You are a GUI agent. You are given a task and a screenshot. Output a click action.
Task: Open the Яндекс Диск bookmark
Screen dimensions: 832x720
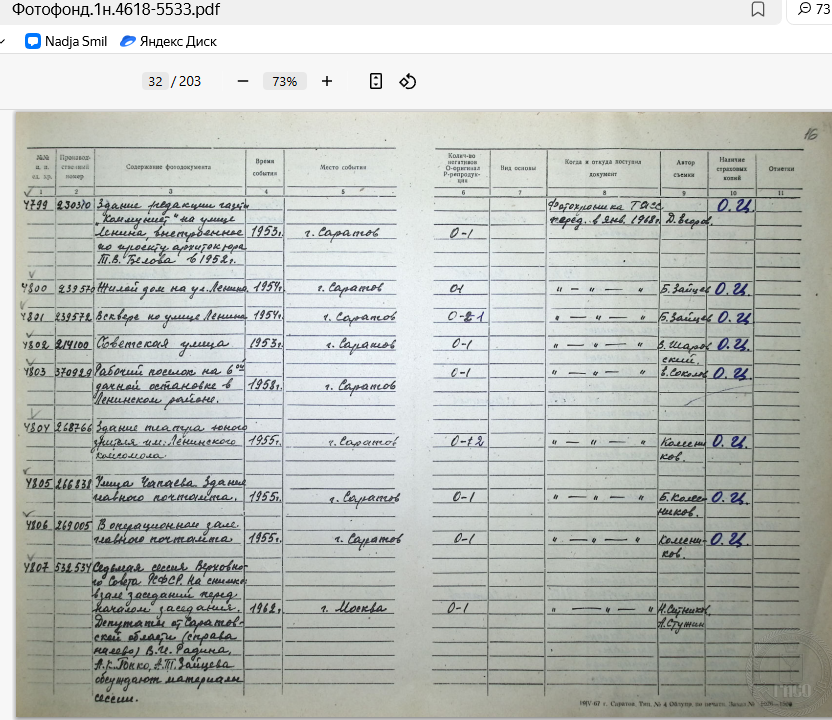click(168, 41)
